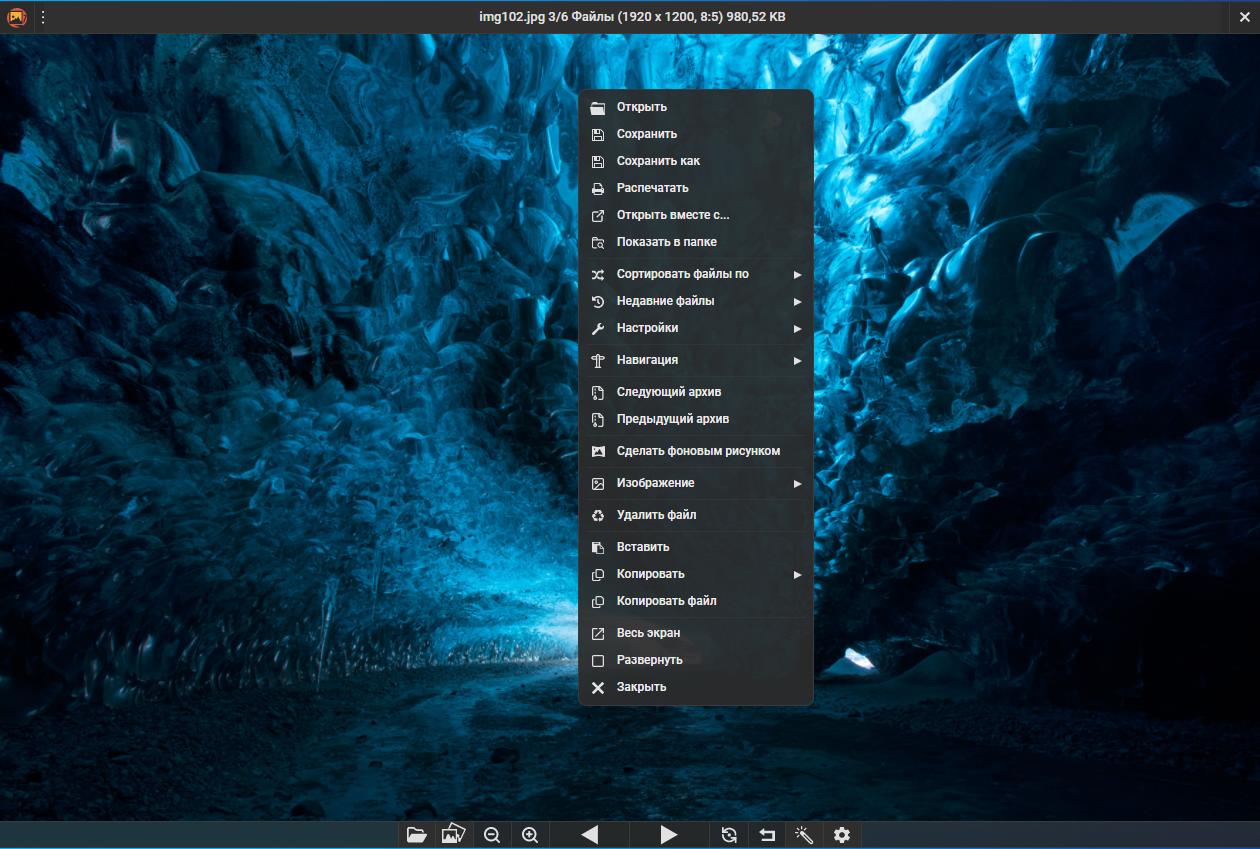Screen dimensions: 1260x849
Task: Rotate the image using the rotate icon
Action: pos(729,835)
